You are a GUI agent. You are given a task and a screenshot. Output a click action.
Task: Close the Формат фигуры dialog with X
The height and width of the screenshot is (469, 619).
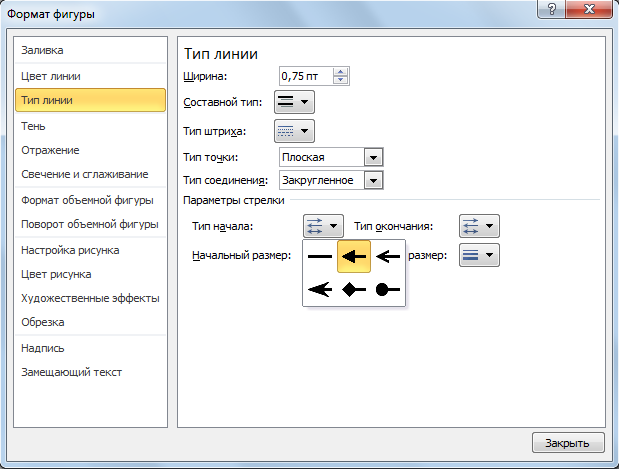tap(589, 9)
